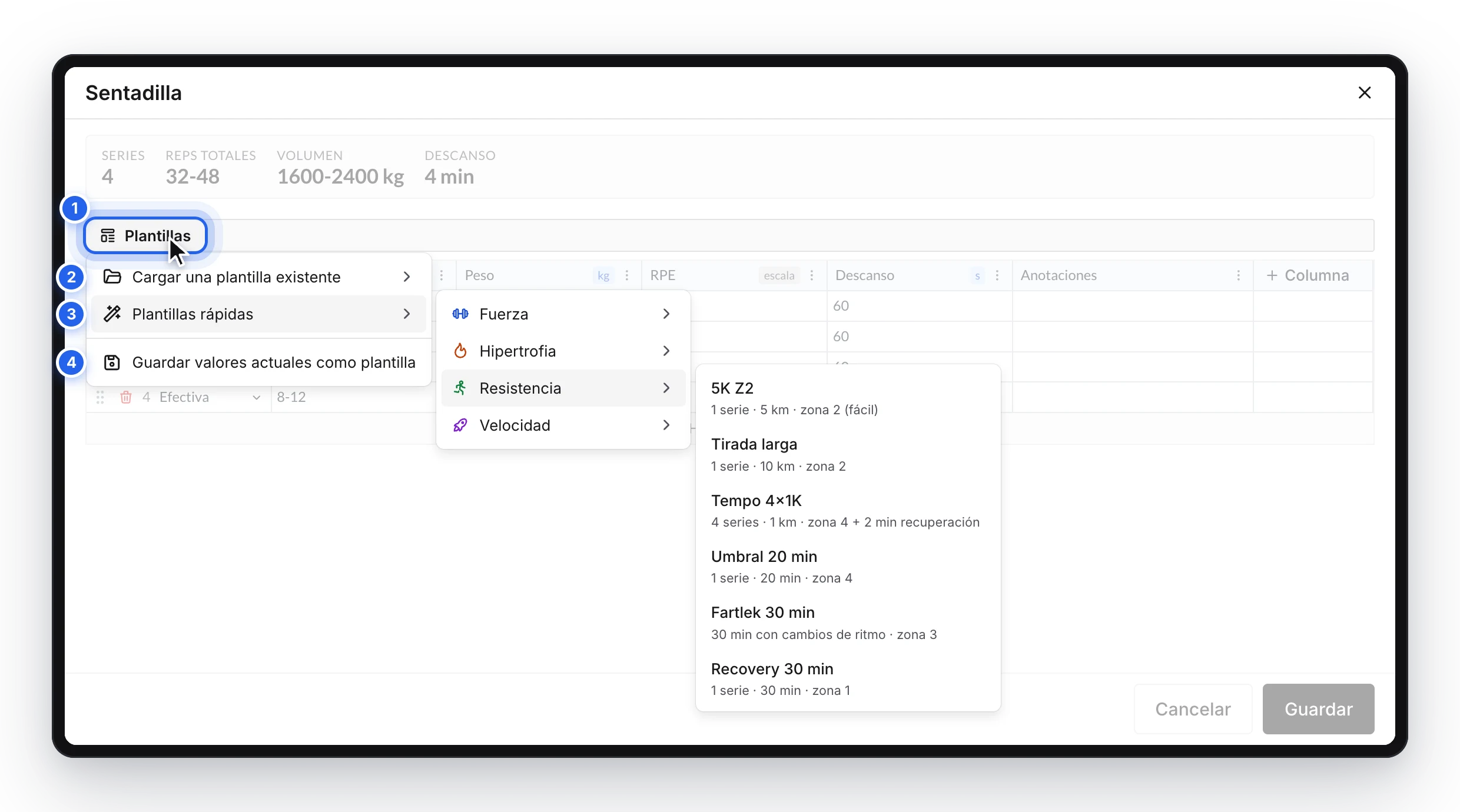Open the Velocidad templates submenu

tap(563, 425)
